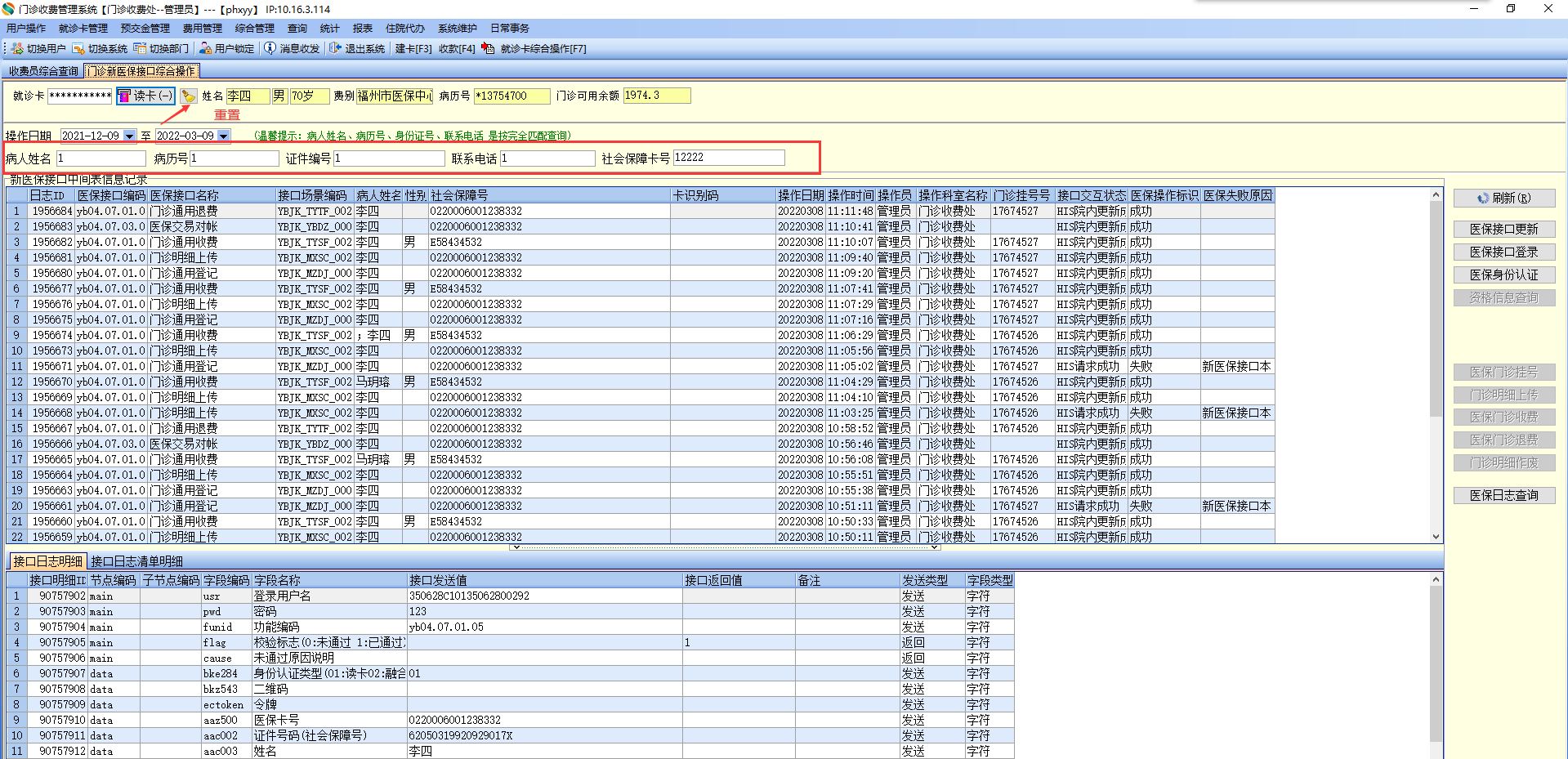Open 消息收发 message icon
Viewport: 1568px width, 759px height.
pyautogui.click(x=270, y=49)
